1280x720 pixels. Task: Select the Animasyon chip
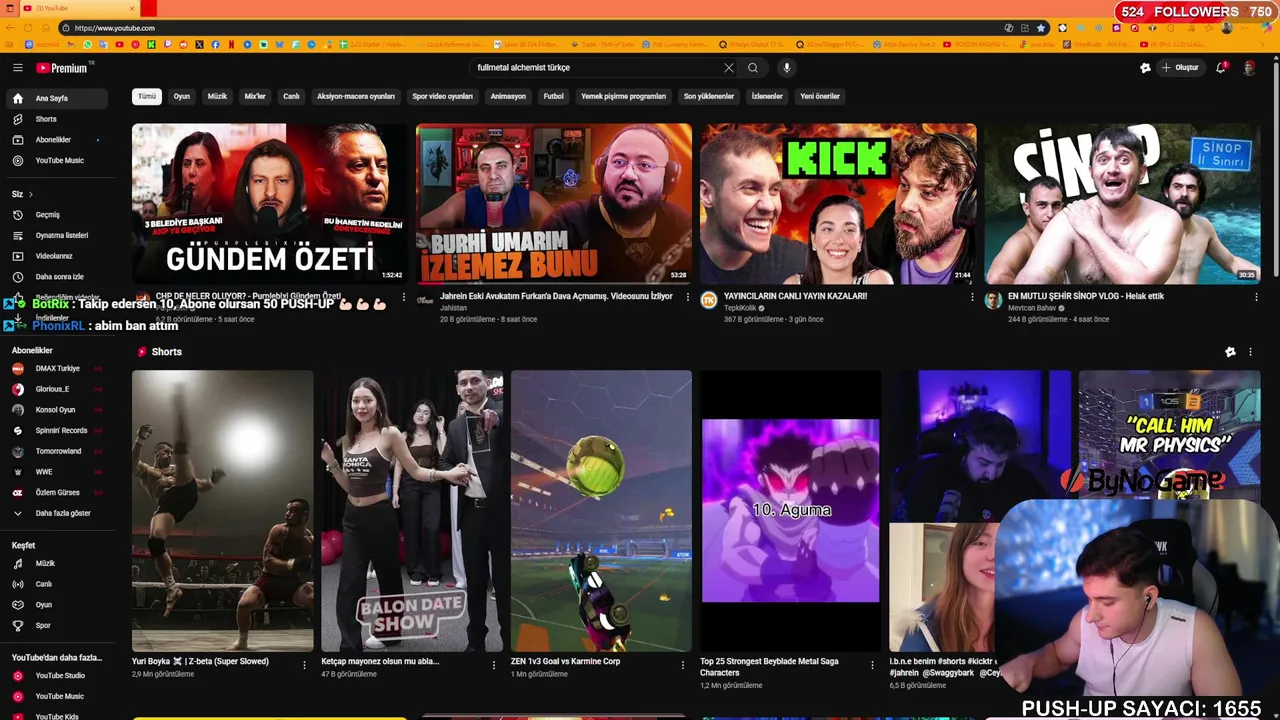point(508,96)
